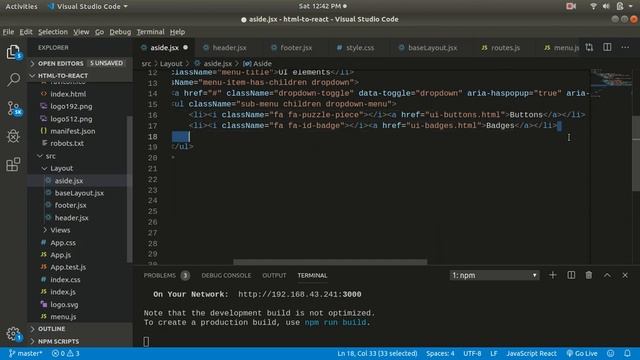The image size is (640, 360).
Task: Open the View menu
Action: point(81,31)
